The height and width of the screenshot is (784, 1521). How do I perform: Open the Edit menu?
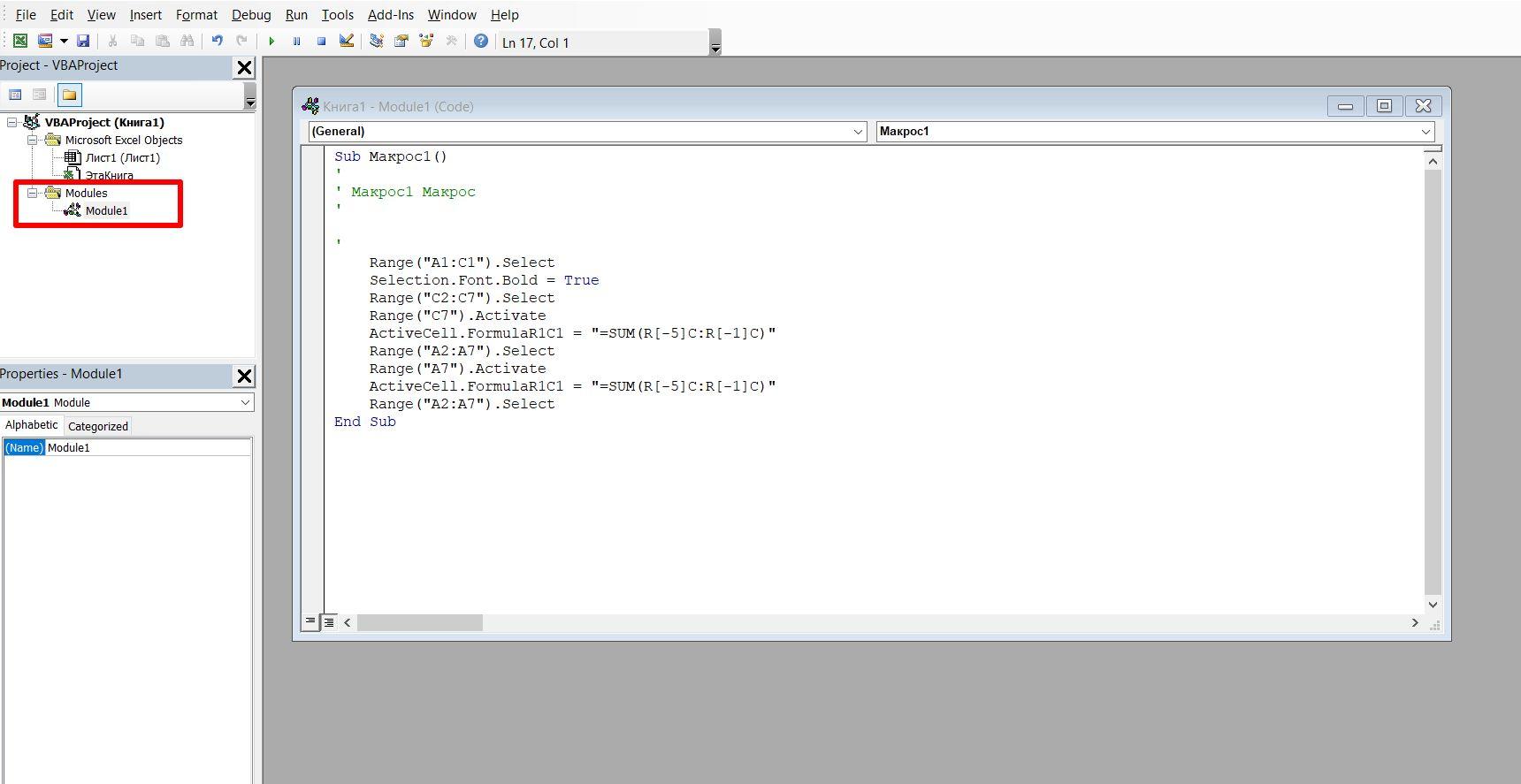tap(62, 15)
